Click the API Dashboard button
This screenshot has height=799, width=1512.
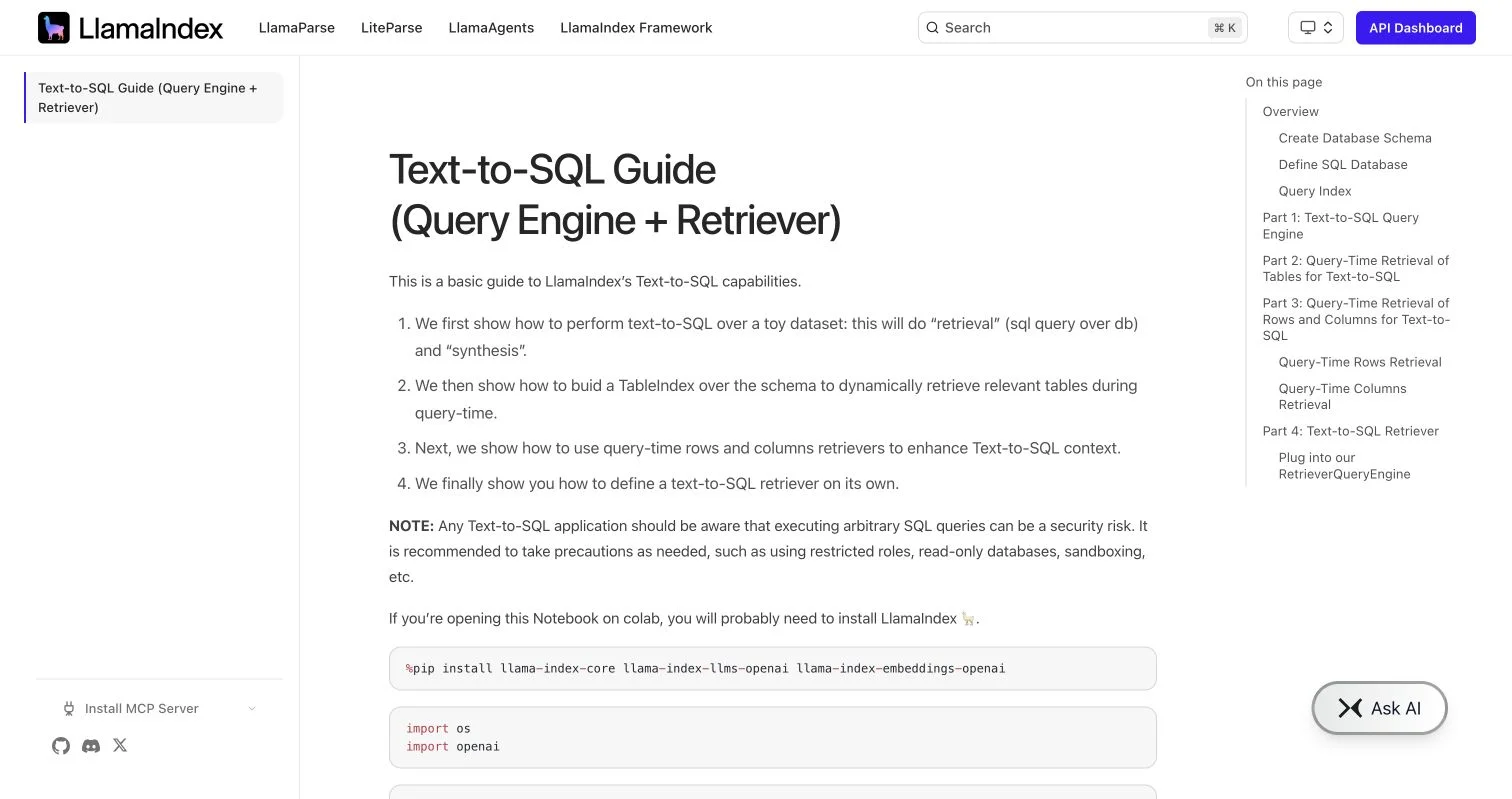pos(1415,28)
